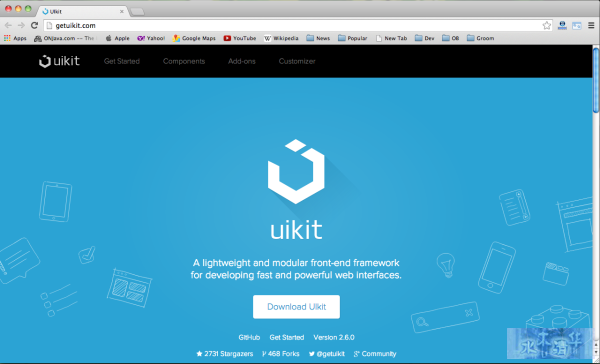The image size is (600, 364).
Task: Click the 468 Forks link
Action: 280,354
